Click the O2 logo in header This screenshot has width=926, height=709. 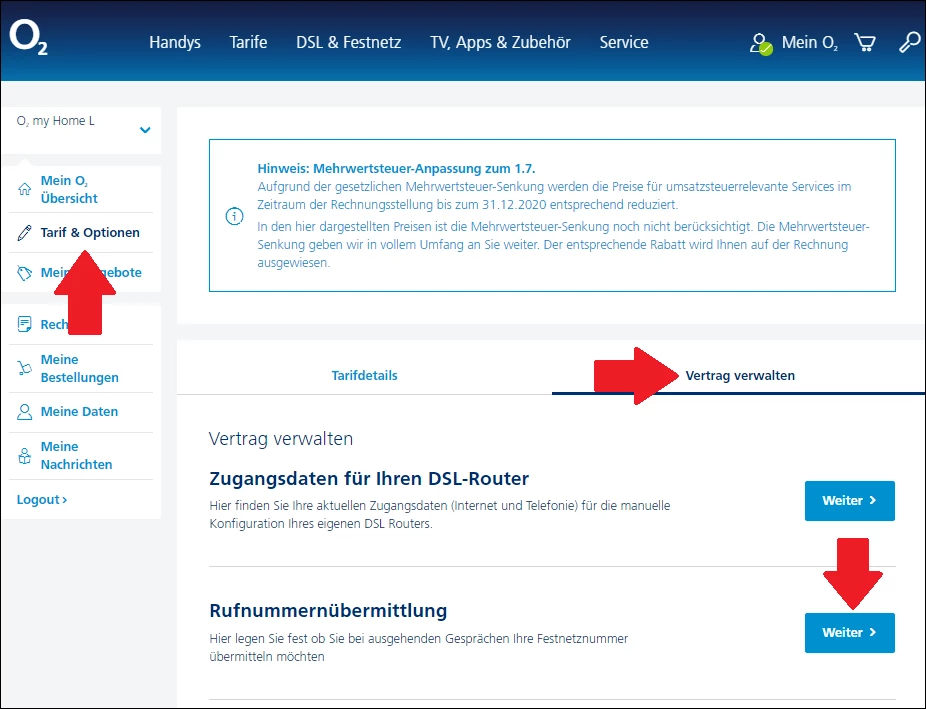pos(28,39)
